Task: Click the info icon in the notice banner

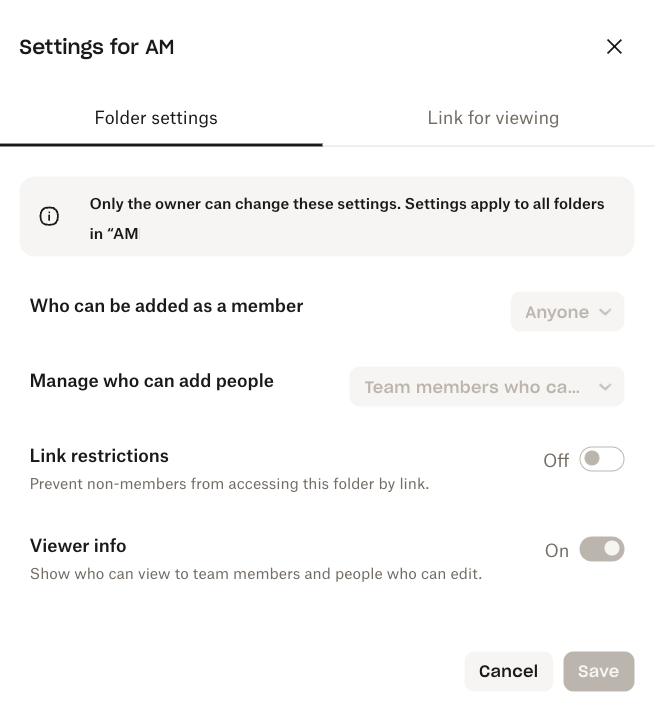Action: click(49, 217)
